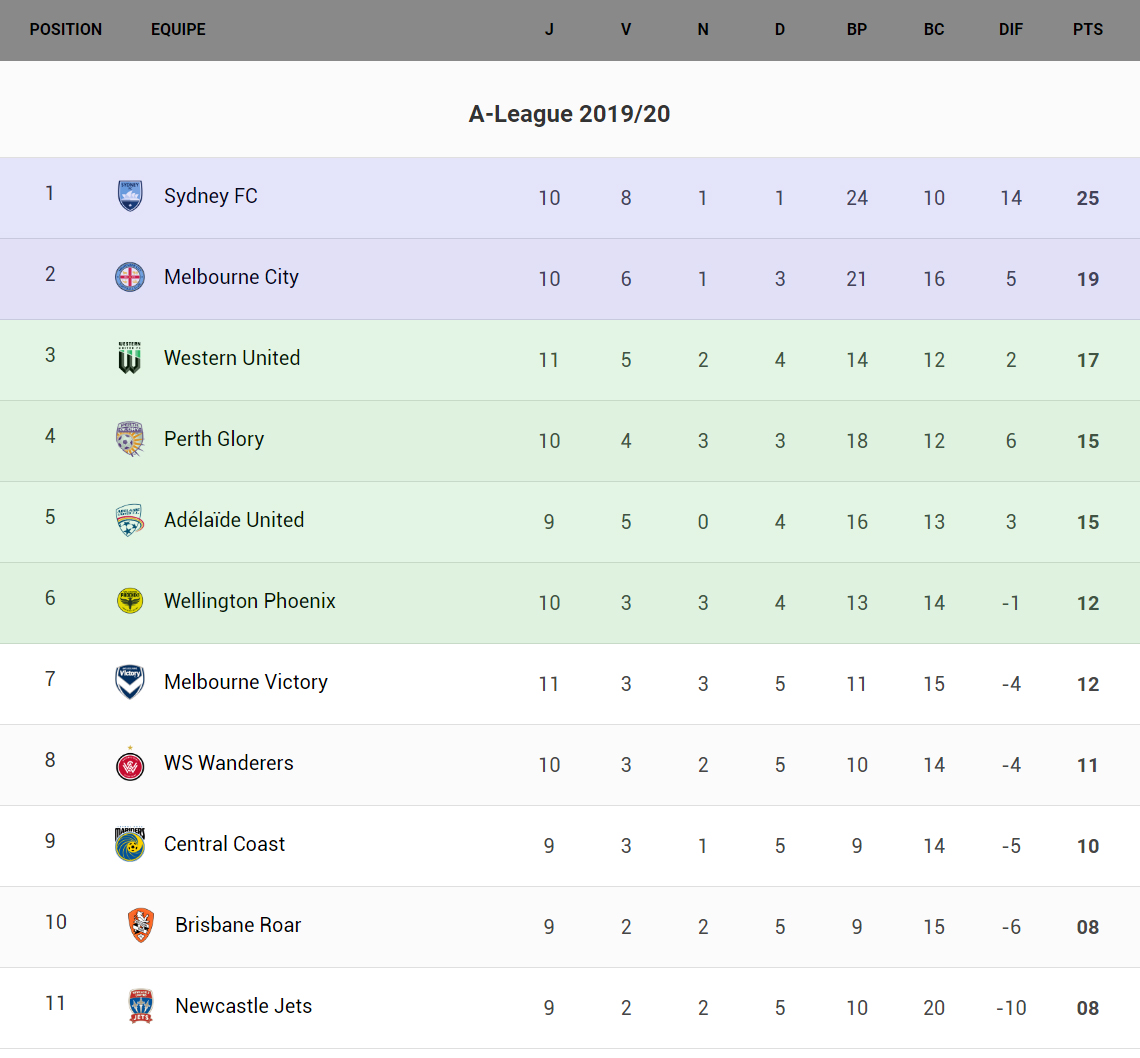
Task: Select the Melbourne Victory shield icon
Action: tap(130, 682)
